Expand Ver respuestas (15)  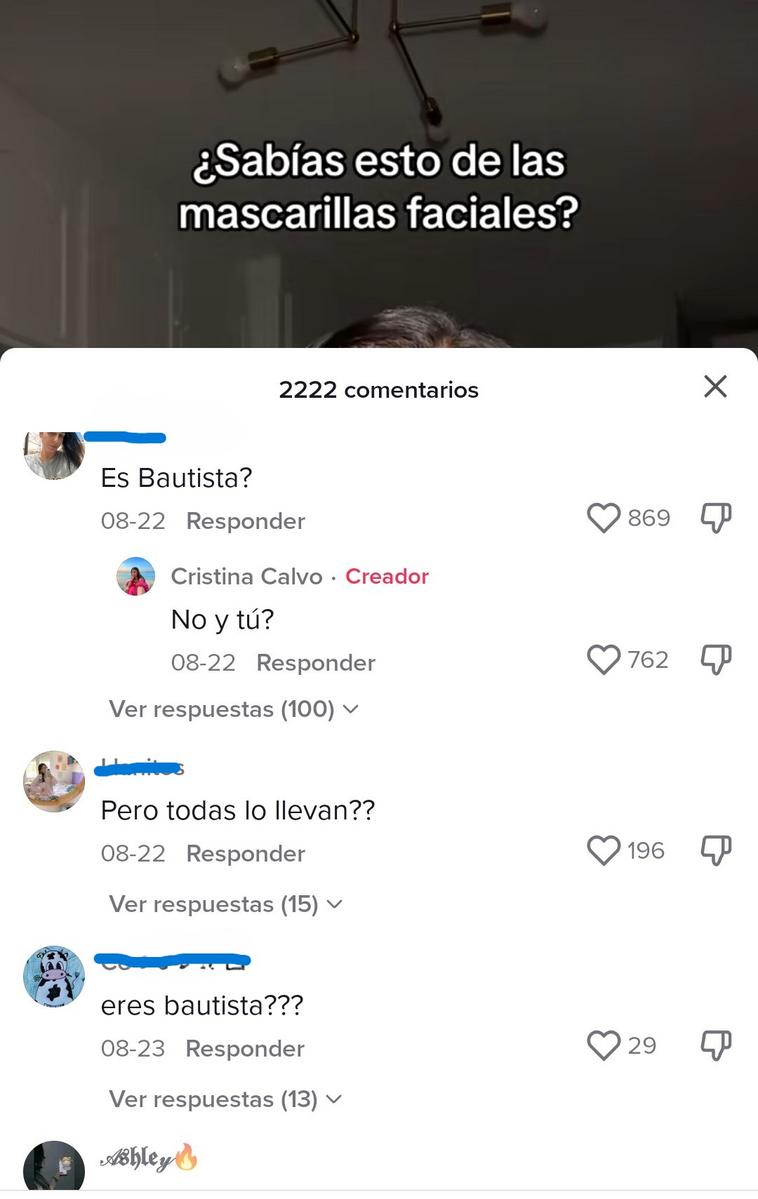pos(226,904)
